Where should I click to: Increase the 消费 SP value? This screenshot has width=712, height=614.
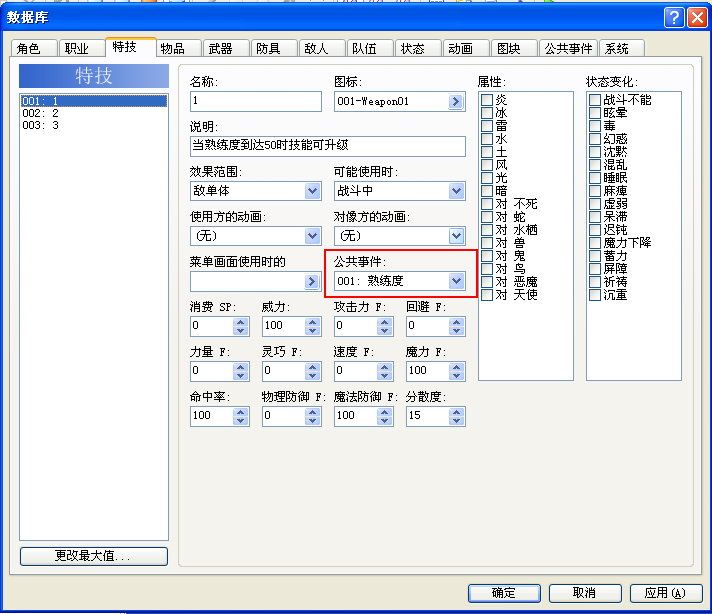(x=241, y=322)
